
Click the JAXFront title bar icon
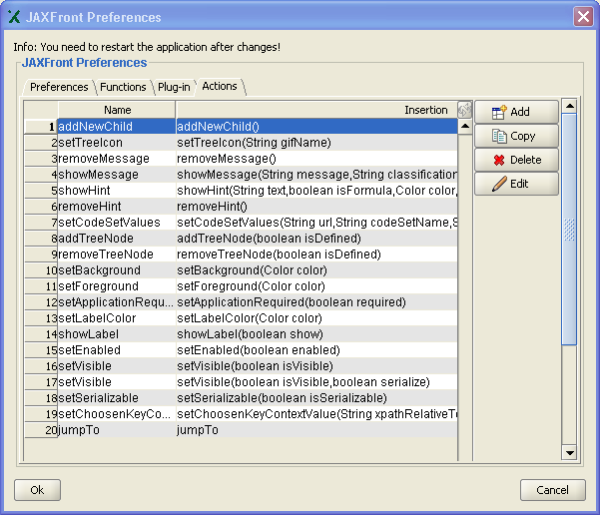click(14, 17)
